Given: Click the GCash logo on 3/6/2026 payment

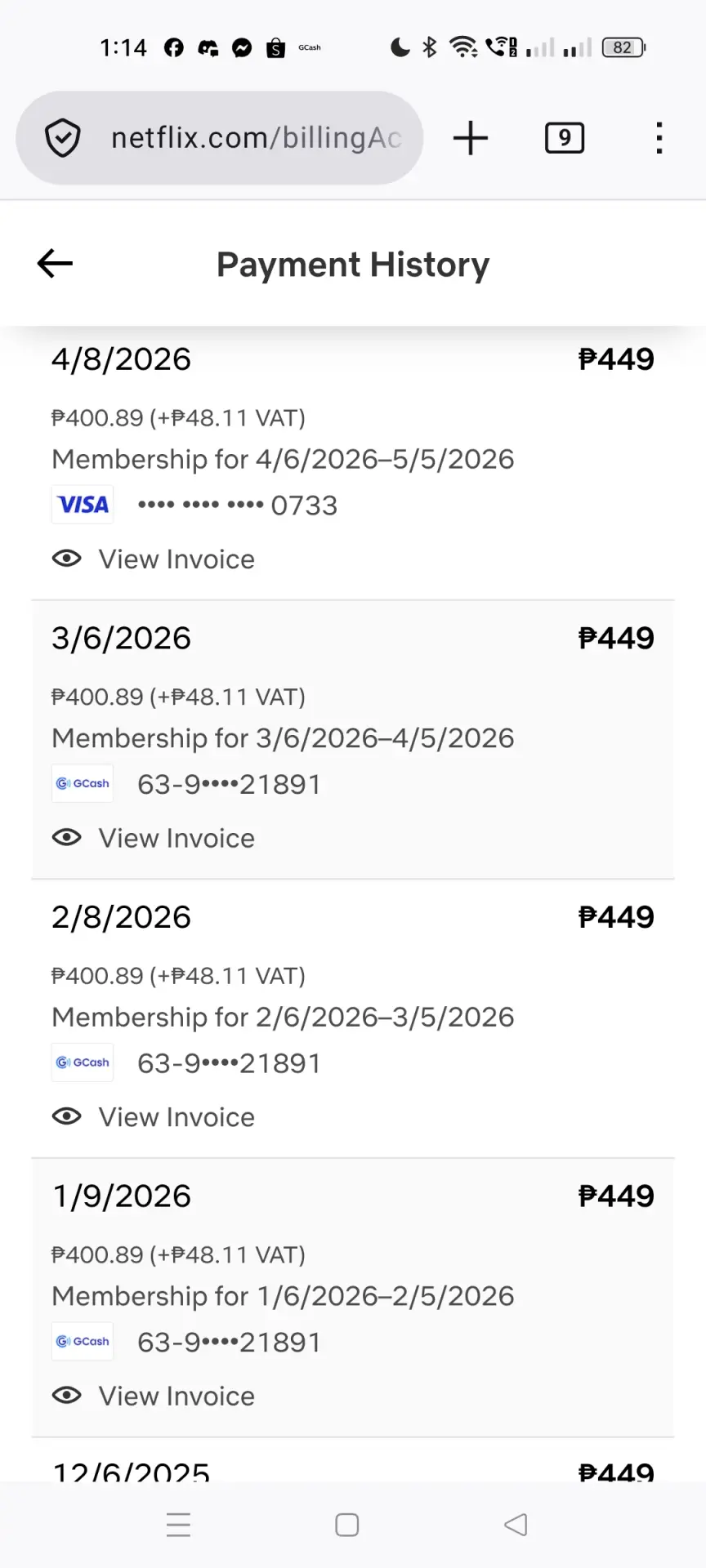Looking at the screenshot, I should pos(83,783).
